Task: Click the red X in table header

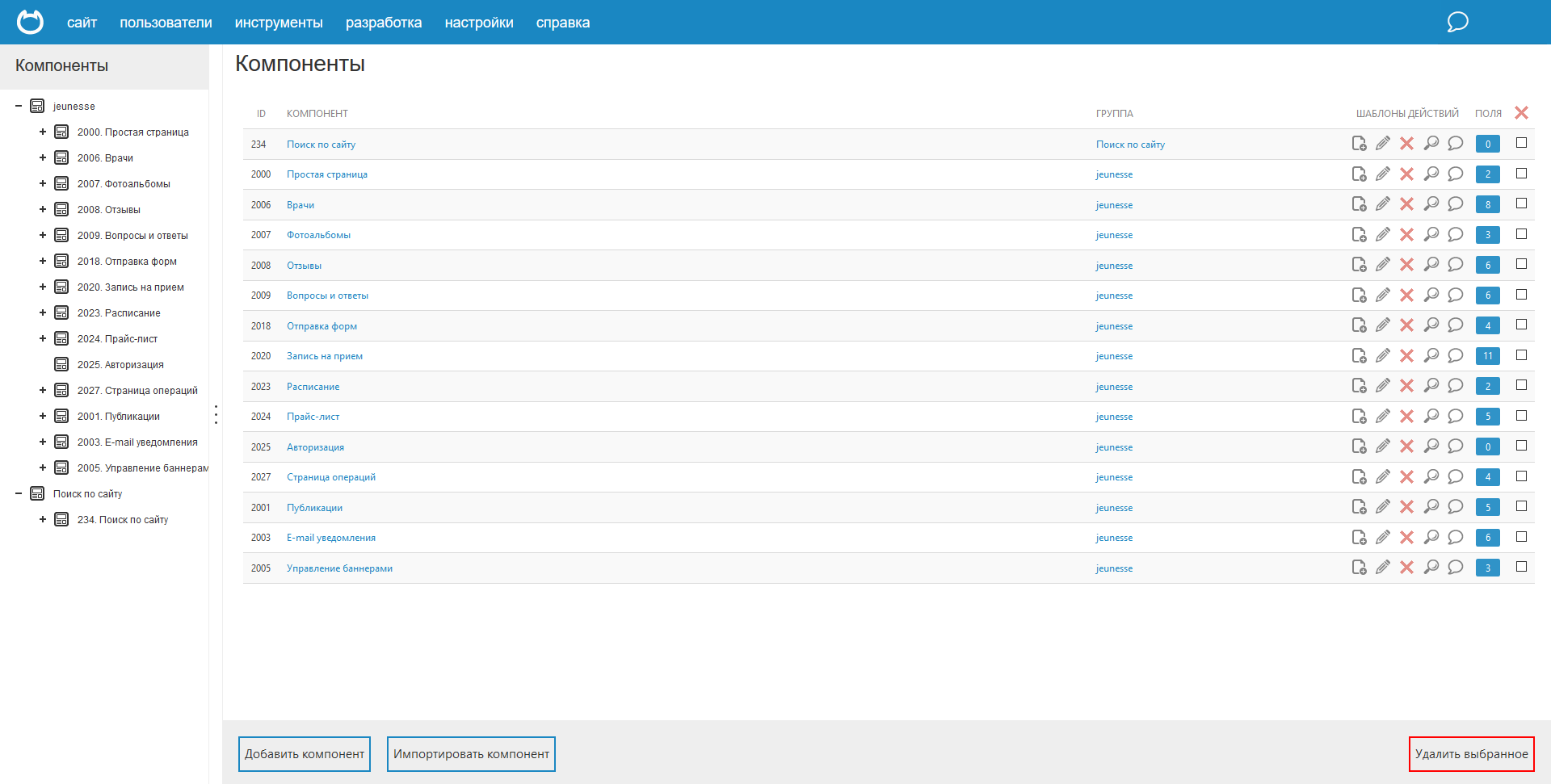Action: [x=1521, y=113]
